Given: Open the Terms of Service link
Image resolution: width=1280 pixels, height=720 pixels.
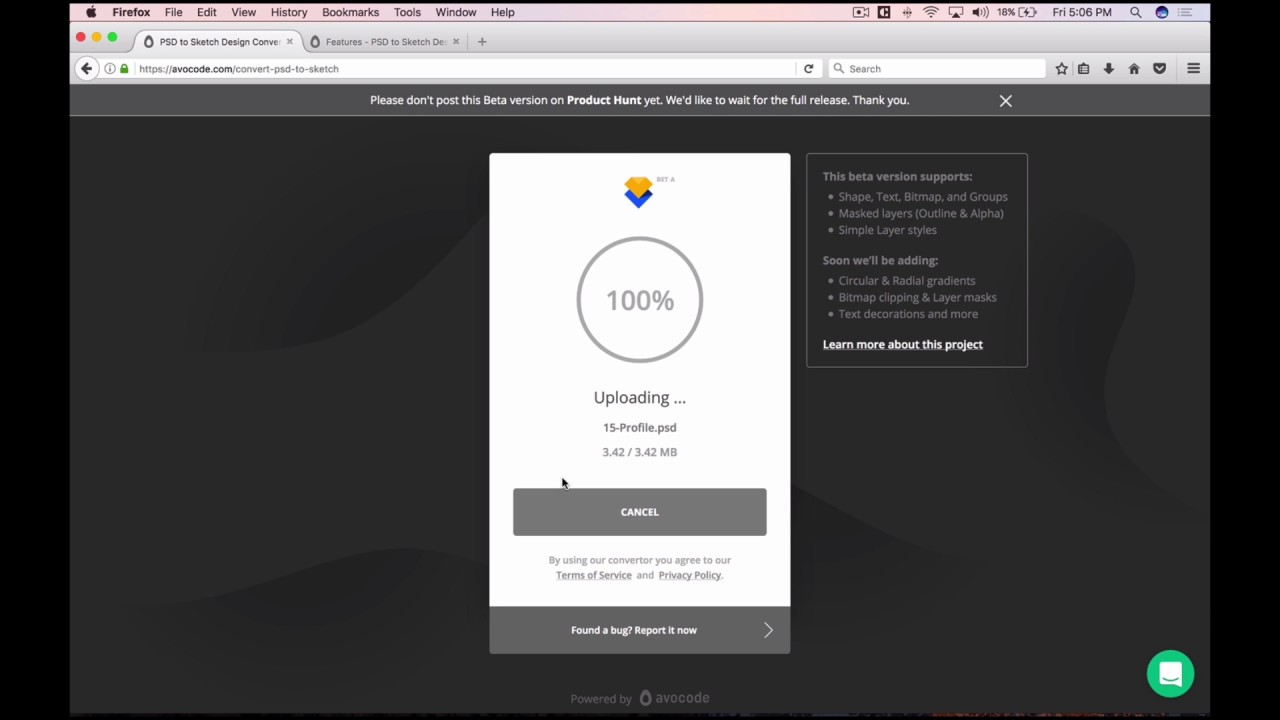Looking at the screenshot, I should point(594,575).
